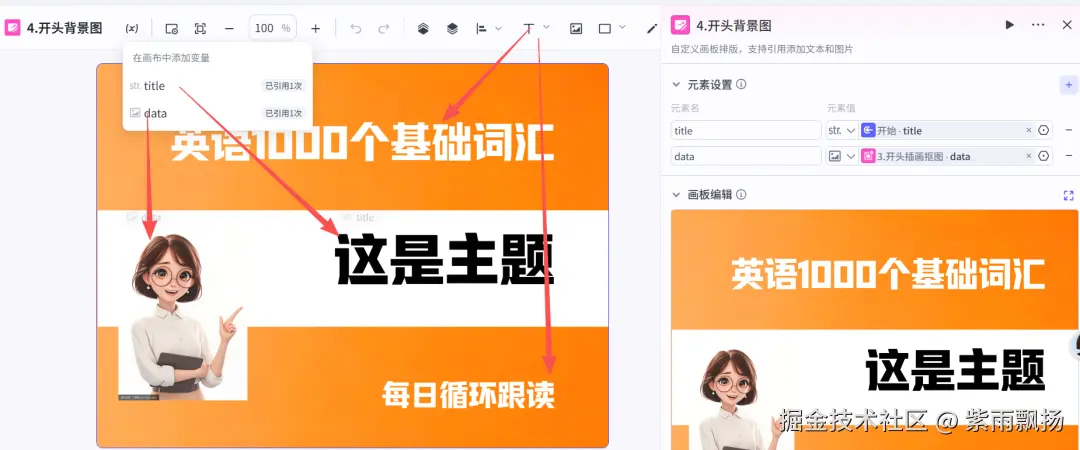Click the title element name field
The width and height of the screenshot is (1080, 450).
(x=746, y=130)
